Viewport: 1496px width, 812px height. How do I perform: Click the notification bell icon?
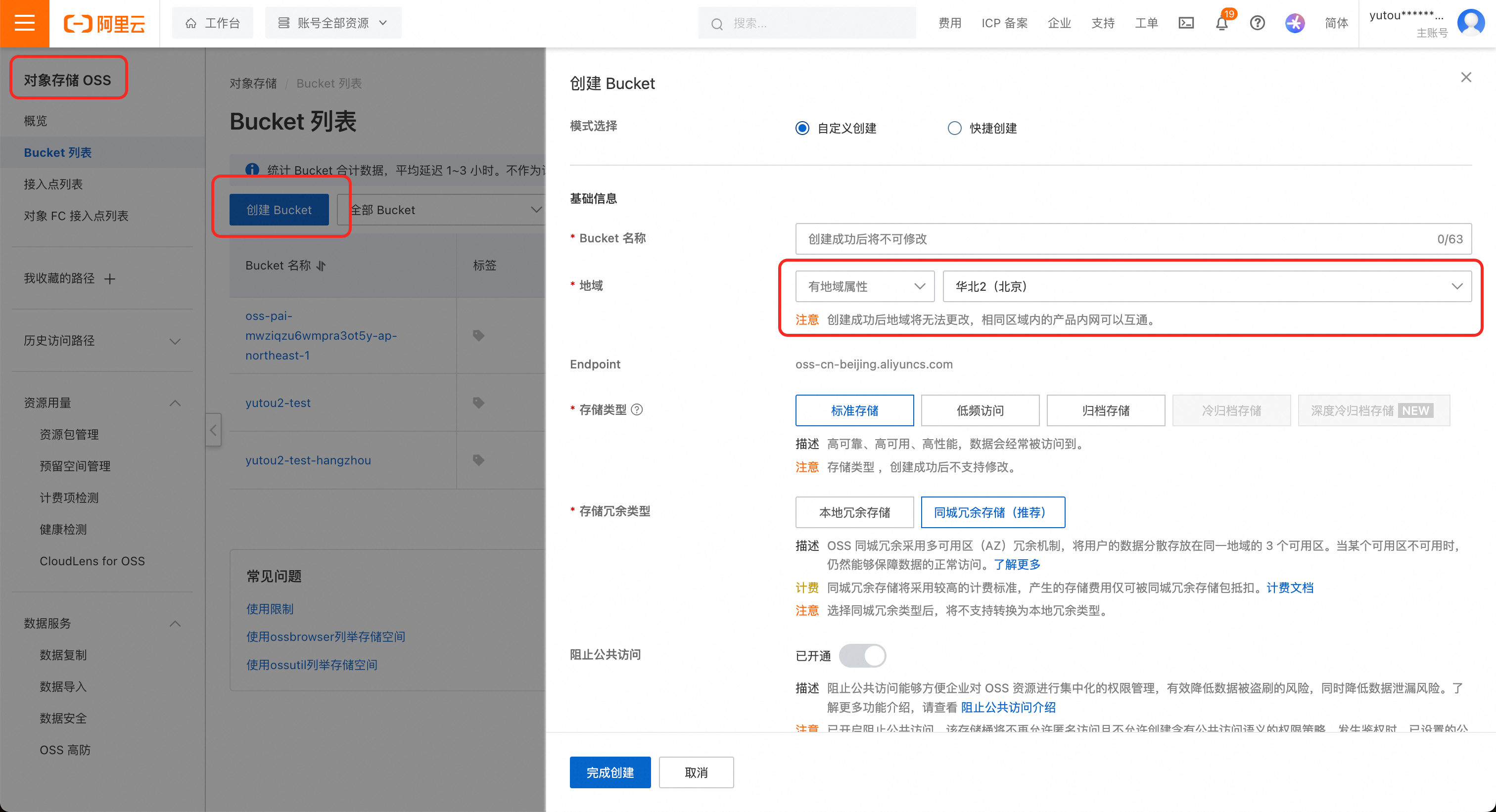(1221, 23)
